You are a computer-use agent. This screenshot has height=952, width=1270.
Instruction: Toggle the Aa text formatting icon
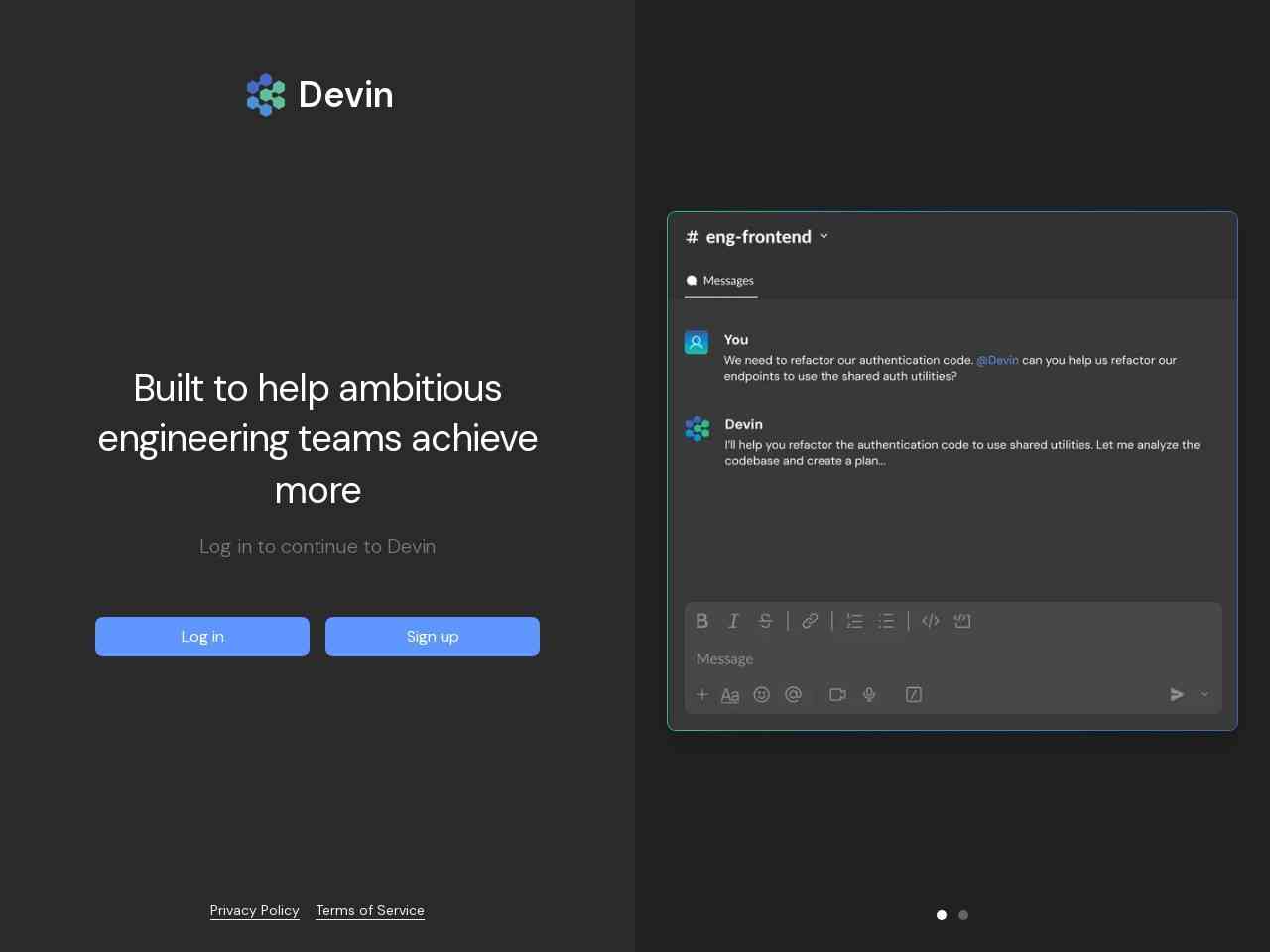click(x=730, y=695)
